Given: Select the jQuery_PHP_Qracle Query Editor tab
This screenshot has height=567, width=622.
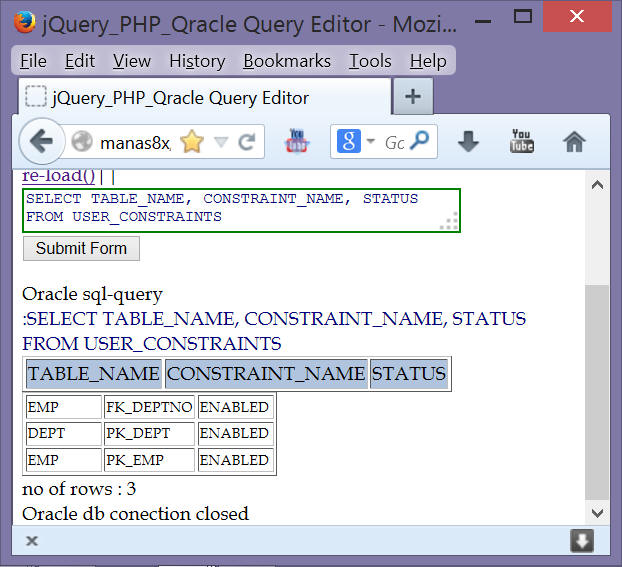Looking at the screenshot, I should (x=205, y=97).
